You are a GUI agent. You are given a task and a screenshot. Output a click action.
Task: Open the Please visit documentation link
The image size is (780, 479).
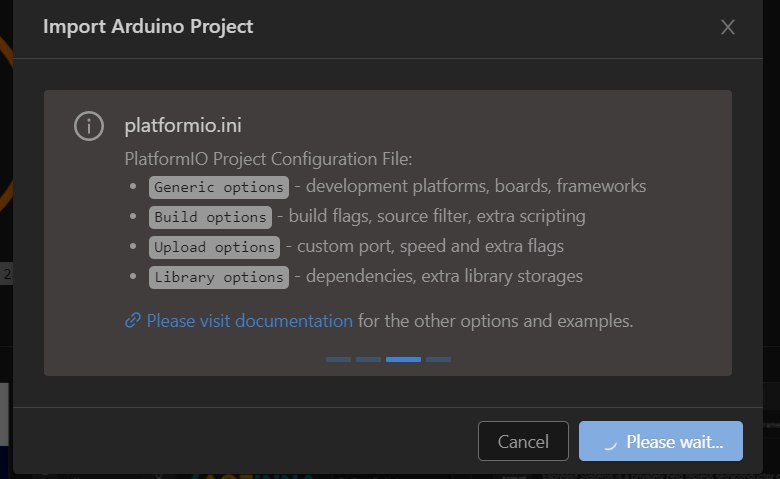click(x=249, y=321)
